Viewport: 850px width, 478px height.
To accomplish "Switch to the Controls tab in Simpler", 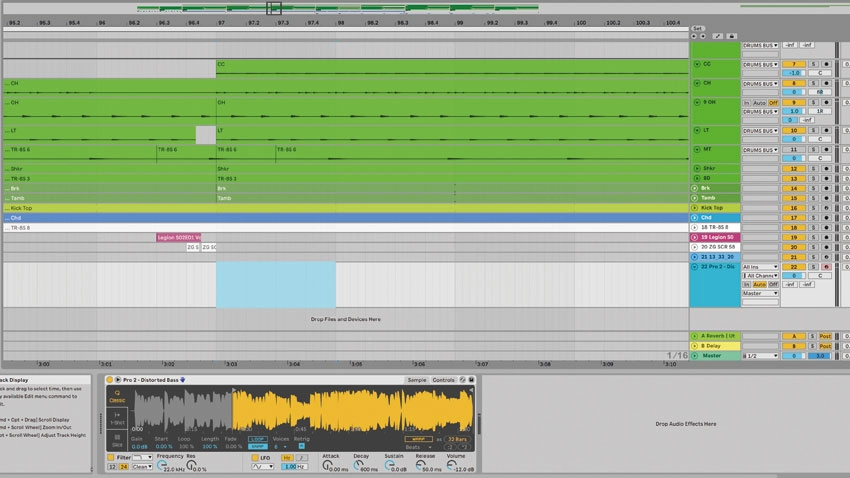I will (443, 380).
